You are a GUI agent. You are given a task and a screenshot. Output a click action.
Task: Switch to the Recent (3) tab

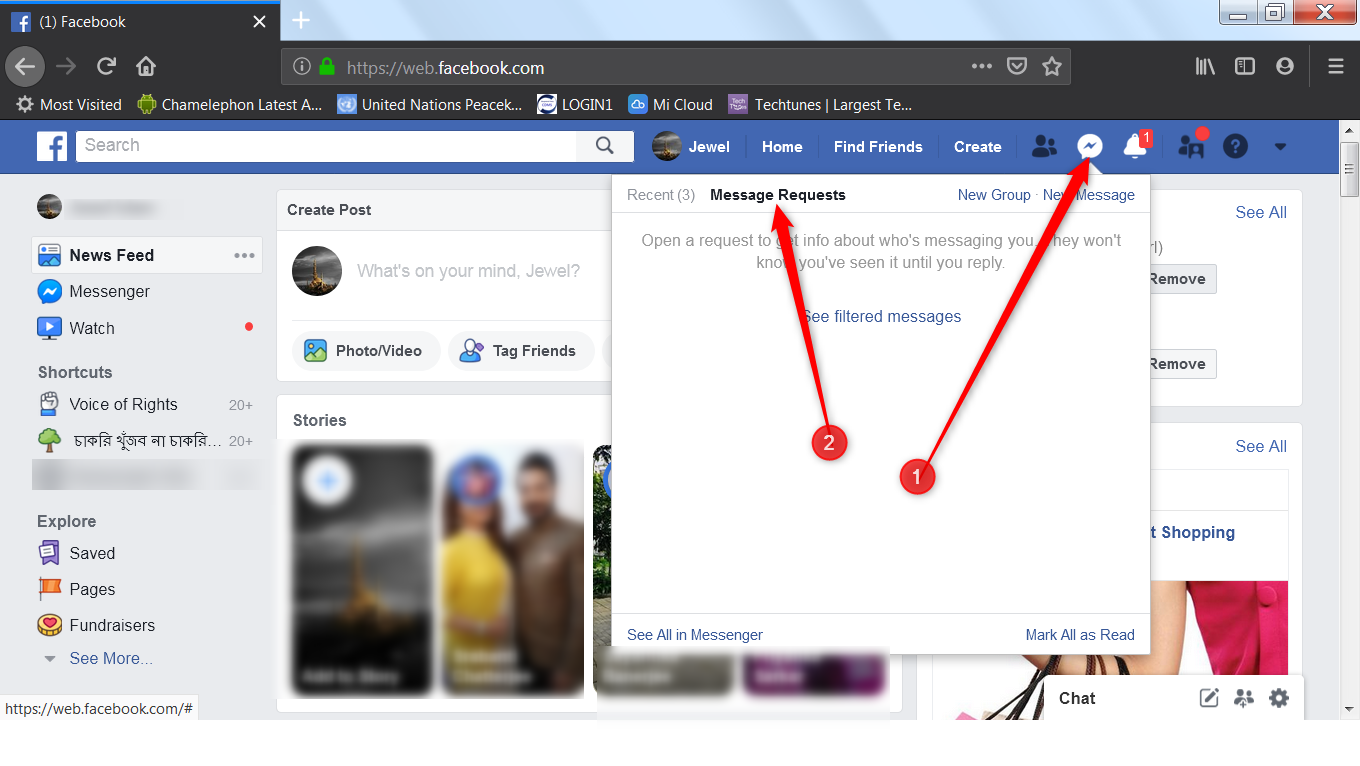pyautogui.click(x=661, y=195)
